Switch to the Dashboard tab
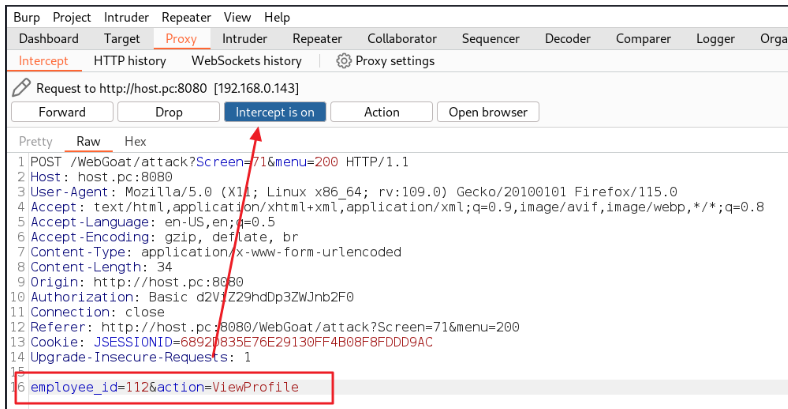 [49, 39]
